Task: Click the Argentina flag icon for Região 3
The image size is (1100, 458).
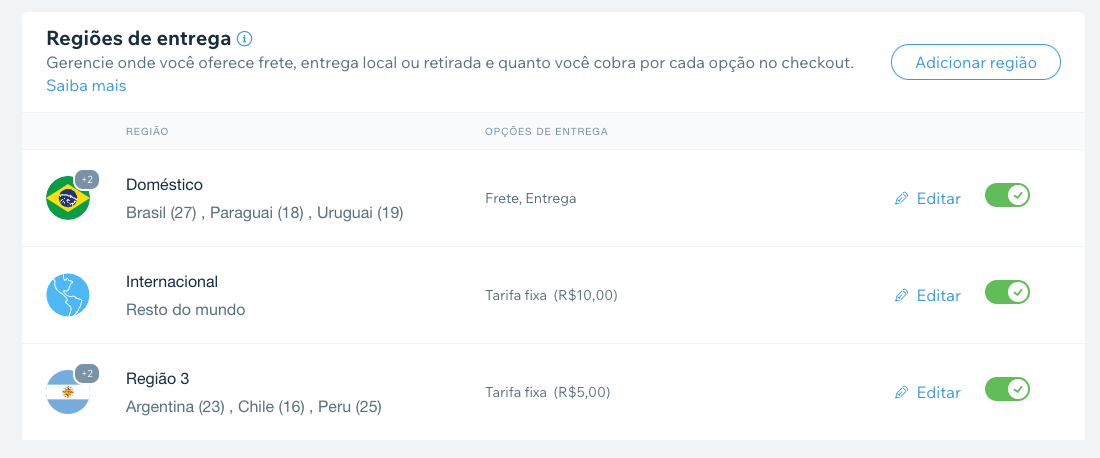Action: tap(67, 392)
